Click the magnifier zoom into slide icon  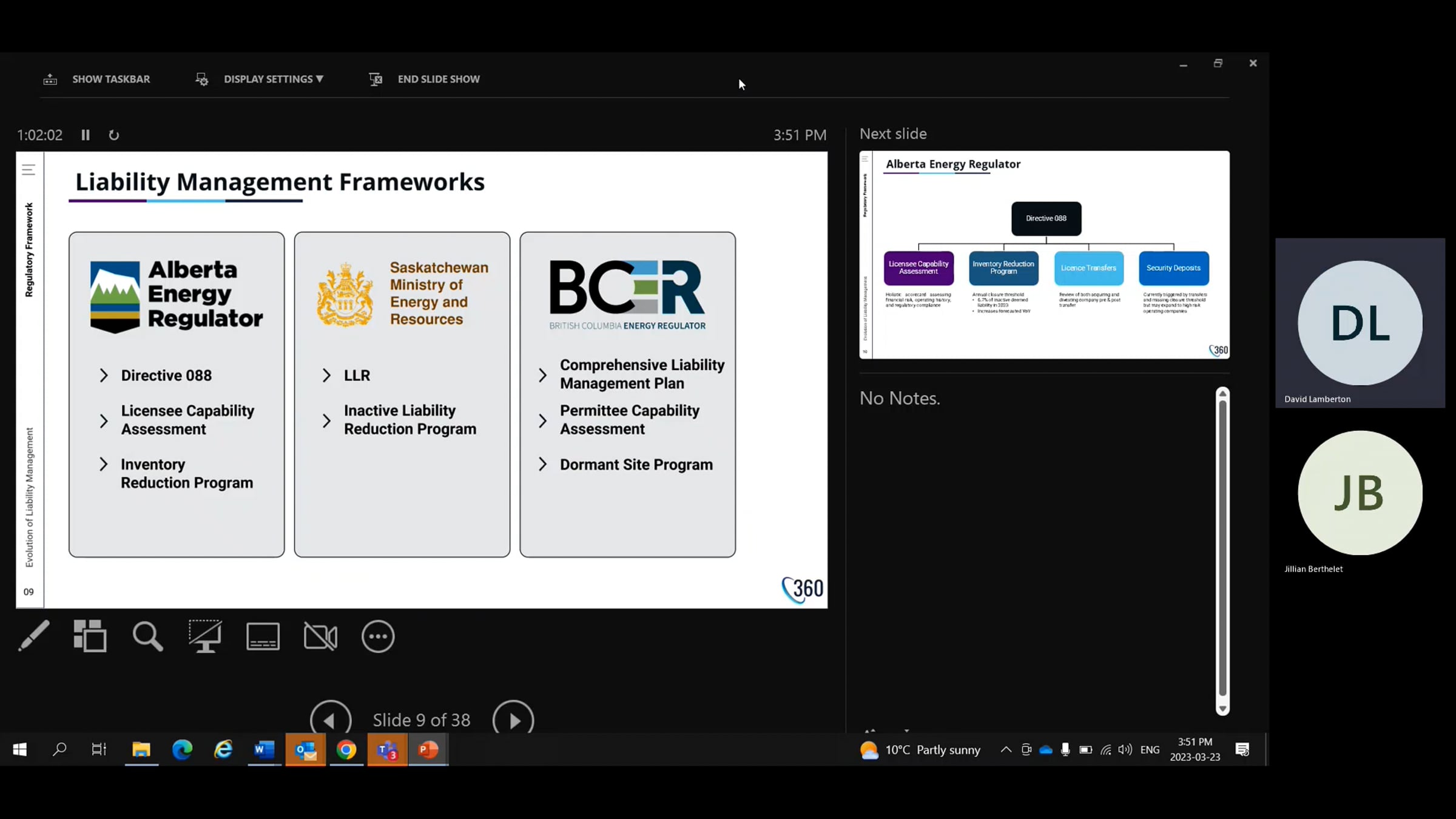point(147,636)
